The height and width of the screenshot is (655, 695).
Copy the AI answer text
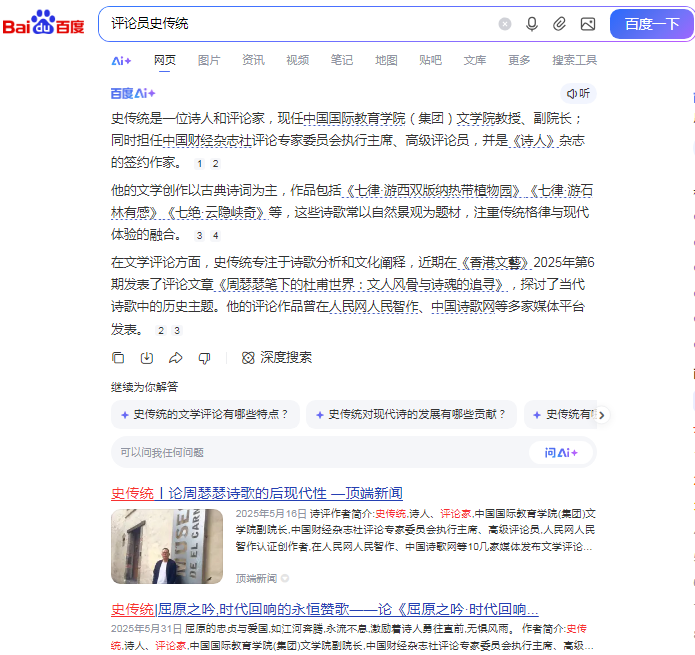(118, 358)
